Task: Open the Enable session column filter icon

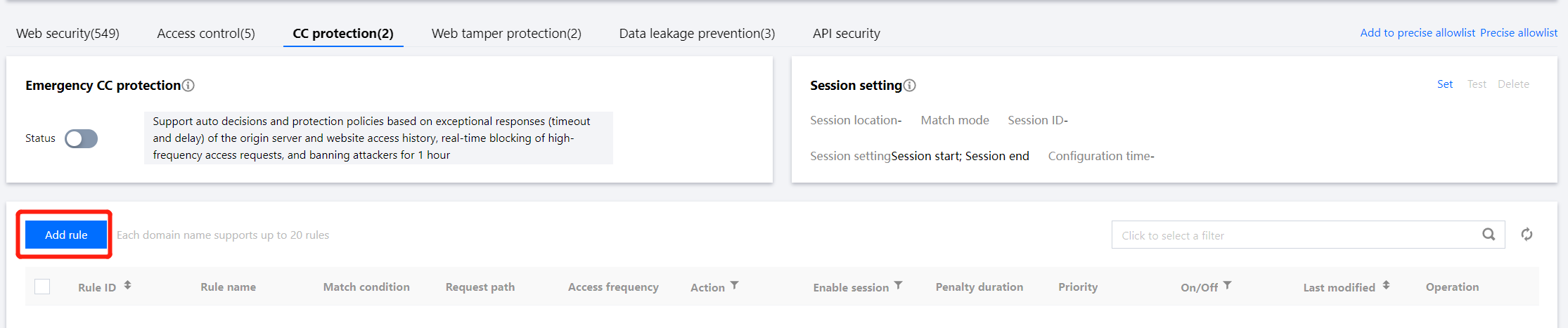Action: coord(898,286)
